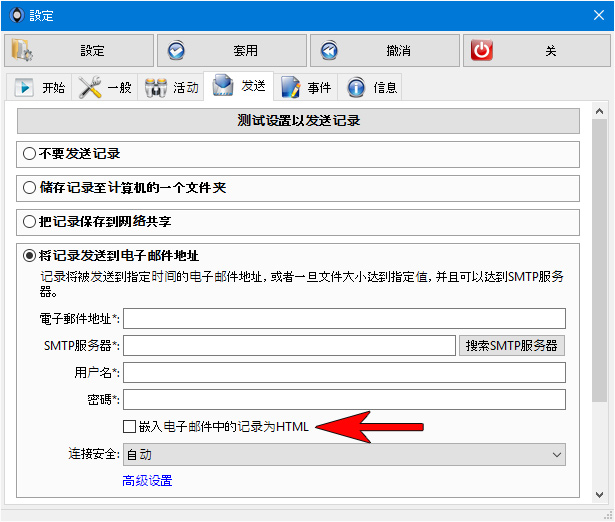Click the 搜索SMTP服务器 button
Image resolution: width=615 pixels, height=522 pixels.
coord(511,346)
